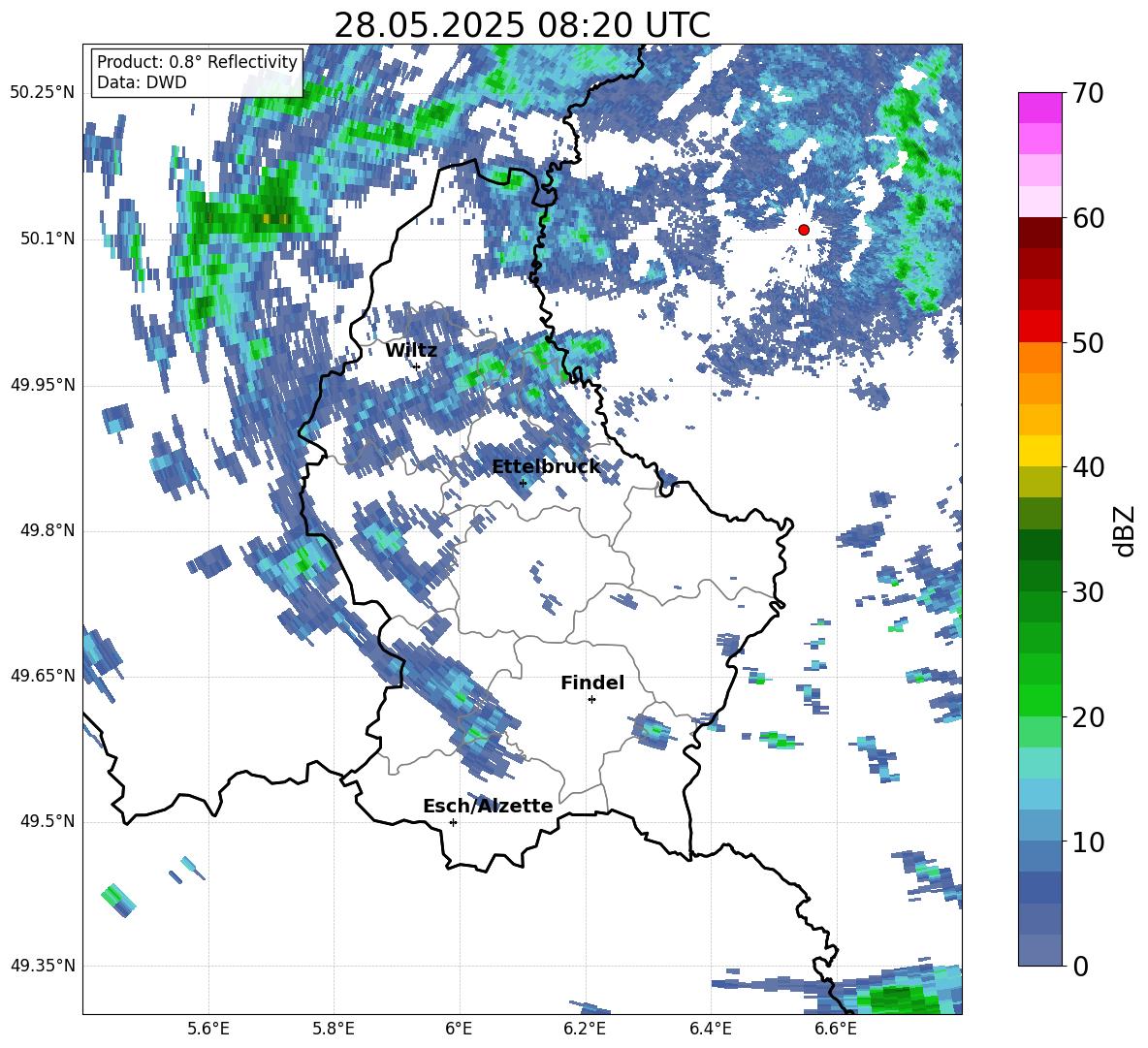Click the 60 tick on the colorbar

tap(1087, 218)
